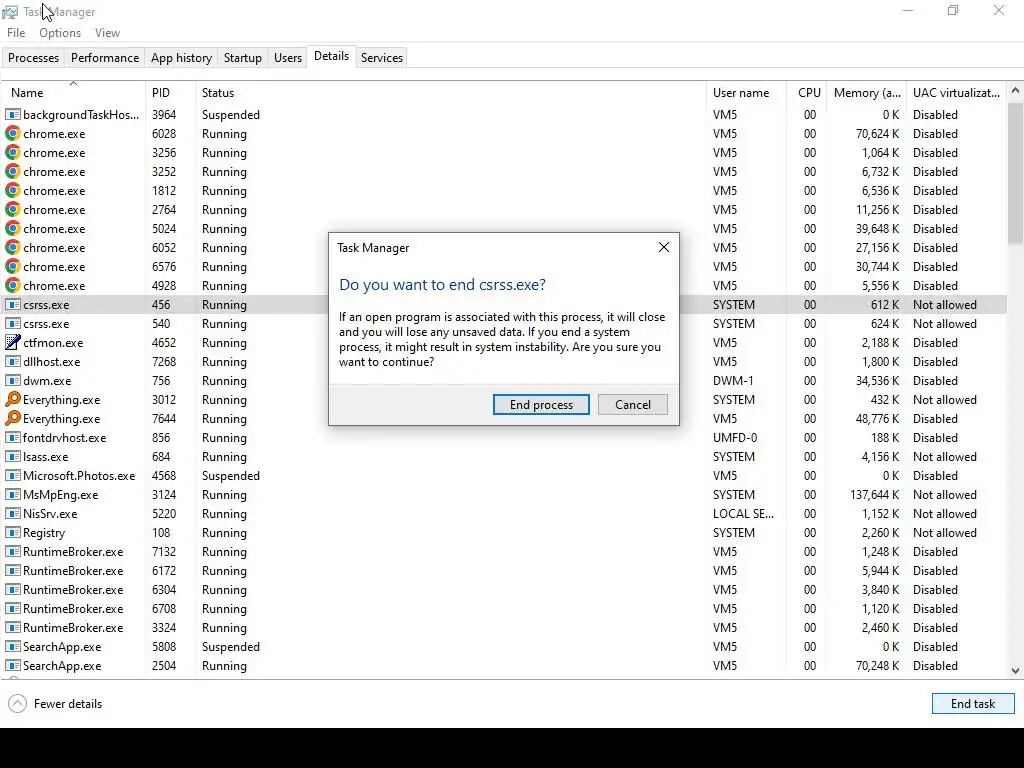Click the fontdrvhost.exe process icon

click(x=12, y=438)
